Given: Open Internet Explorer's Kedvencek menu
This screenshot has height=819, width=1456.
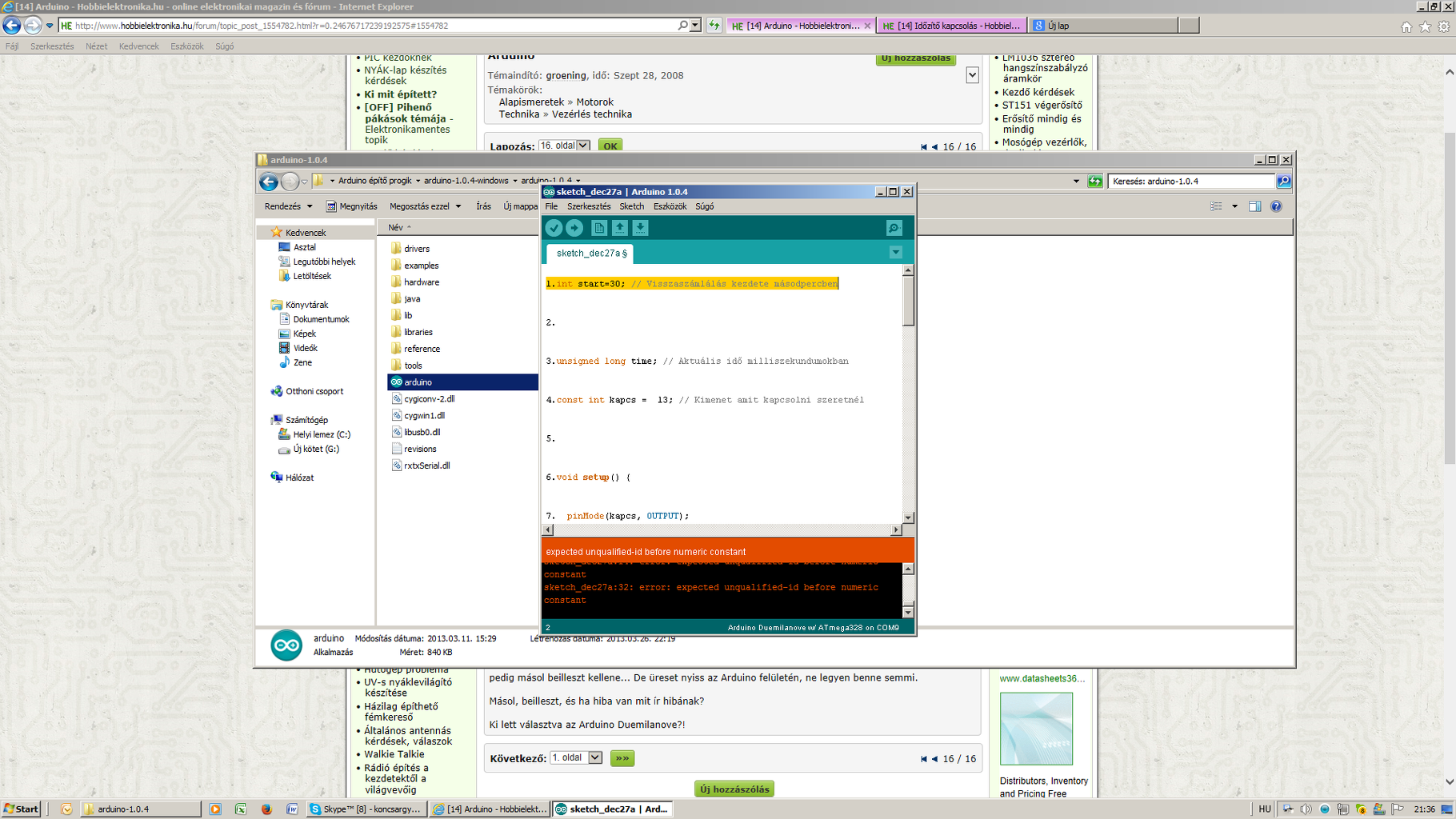Looking at the screenshot, I should click(138, 46).
